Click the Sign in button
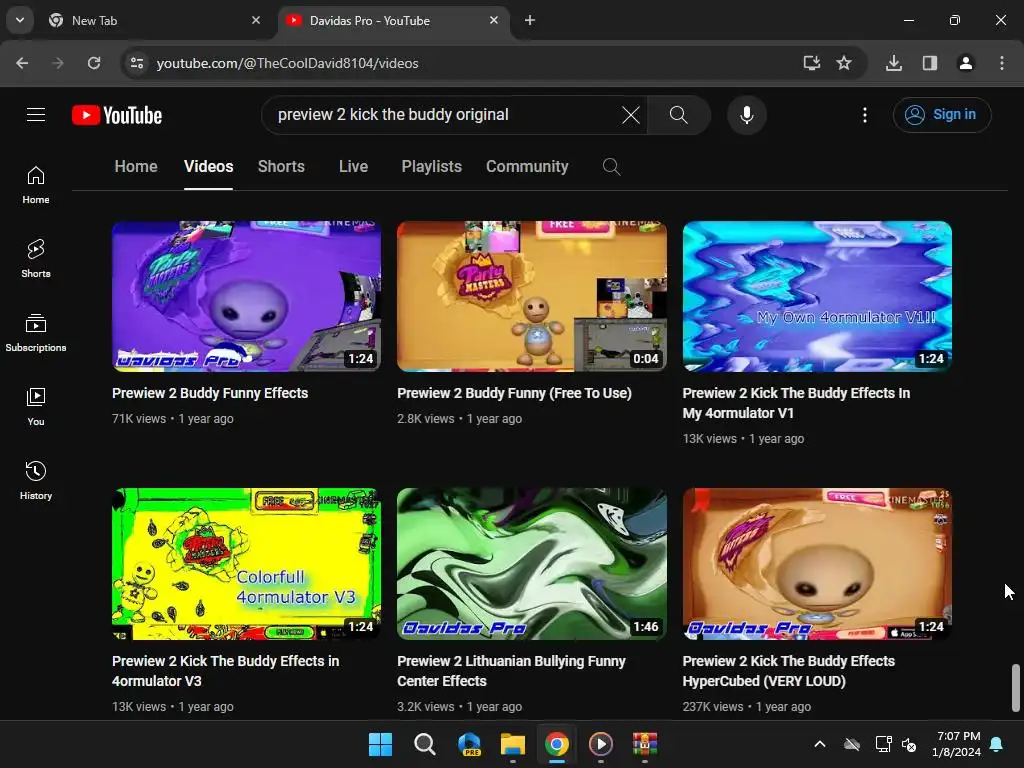The image size is (1024, 768). point(942,115)
